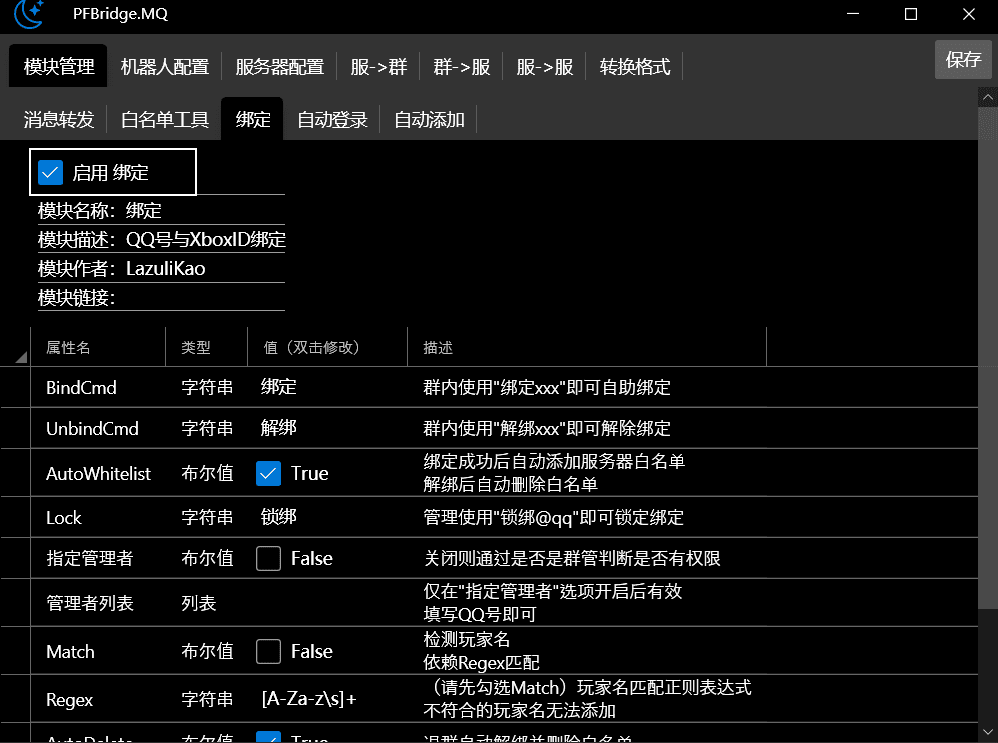Viewport: 998px width, 743px height.
Task: Open the 服->群 tab
Action: point(379,66)
